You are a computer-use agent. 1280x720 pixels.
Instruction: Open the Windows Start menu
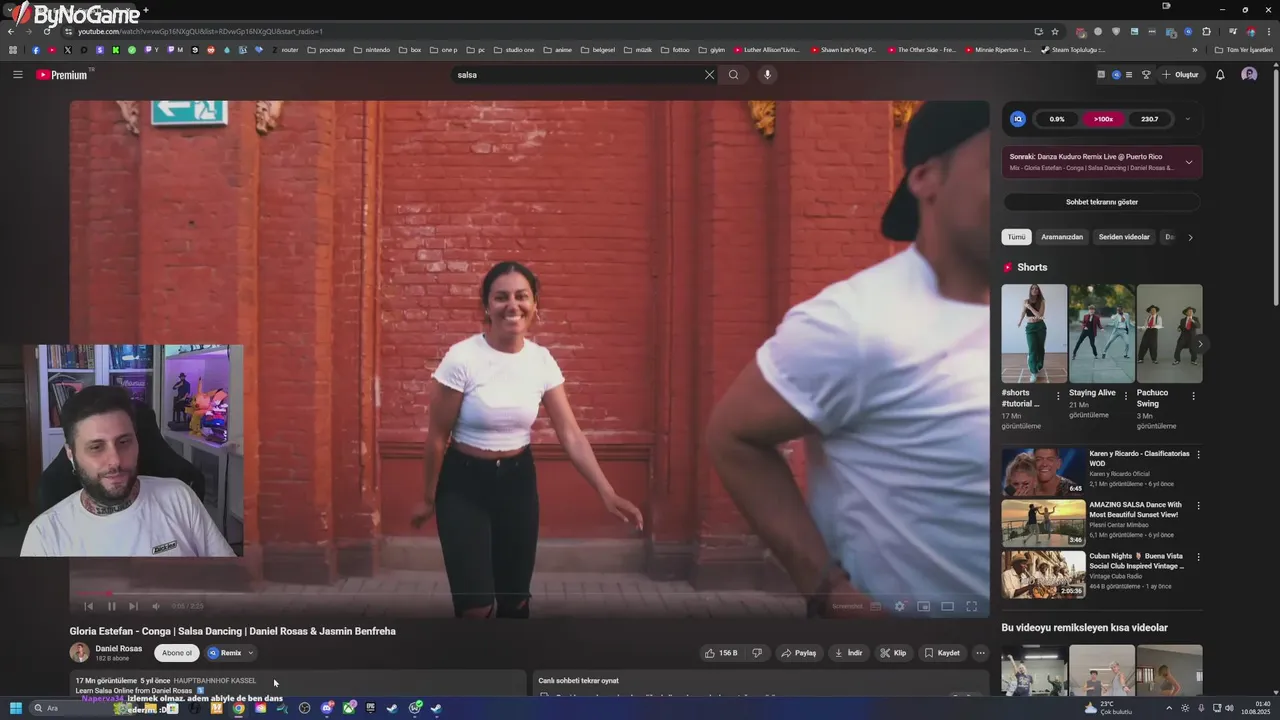pyautogui.click(x=16, y=708)
